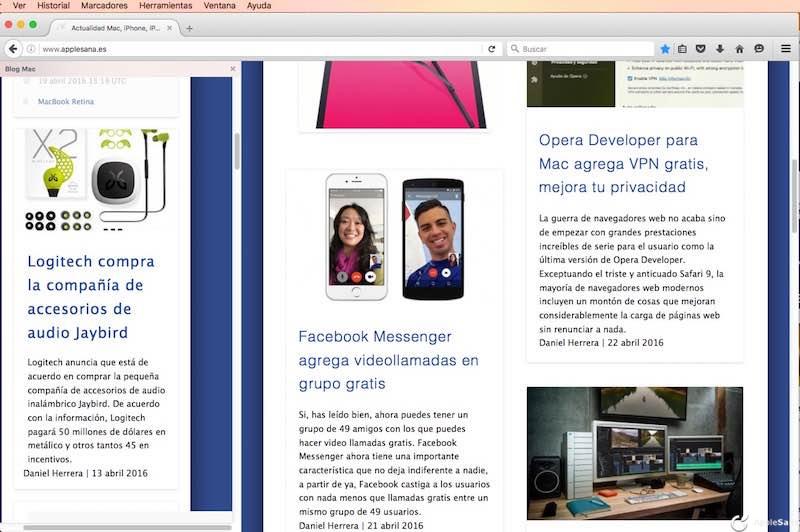Click the 'Daniel Herrera | 21 abril 2016' byline
The width and height of the screenshot is (800, 532).
[361, 525]
